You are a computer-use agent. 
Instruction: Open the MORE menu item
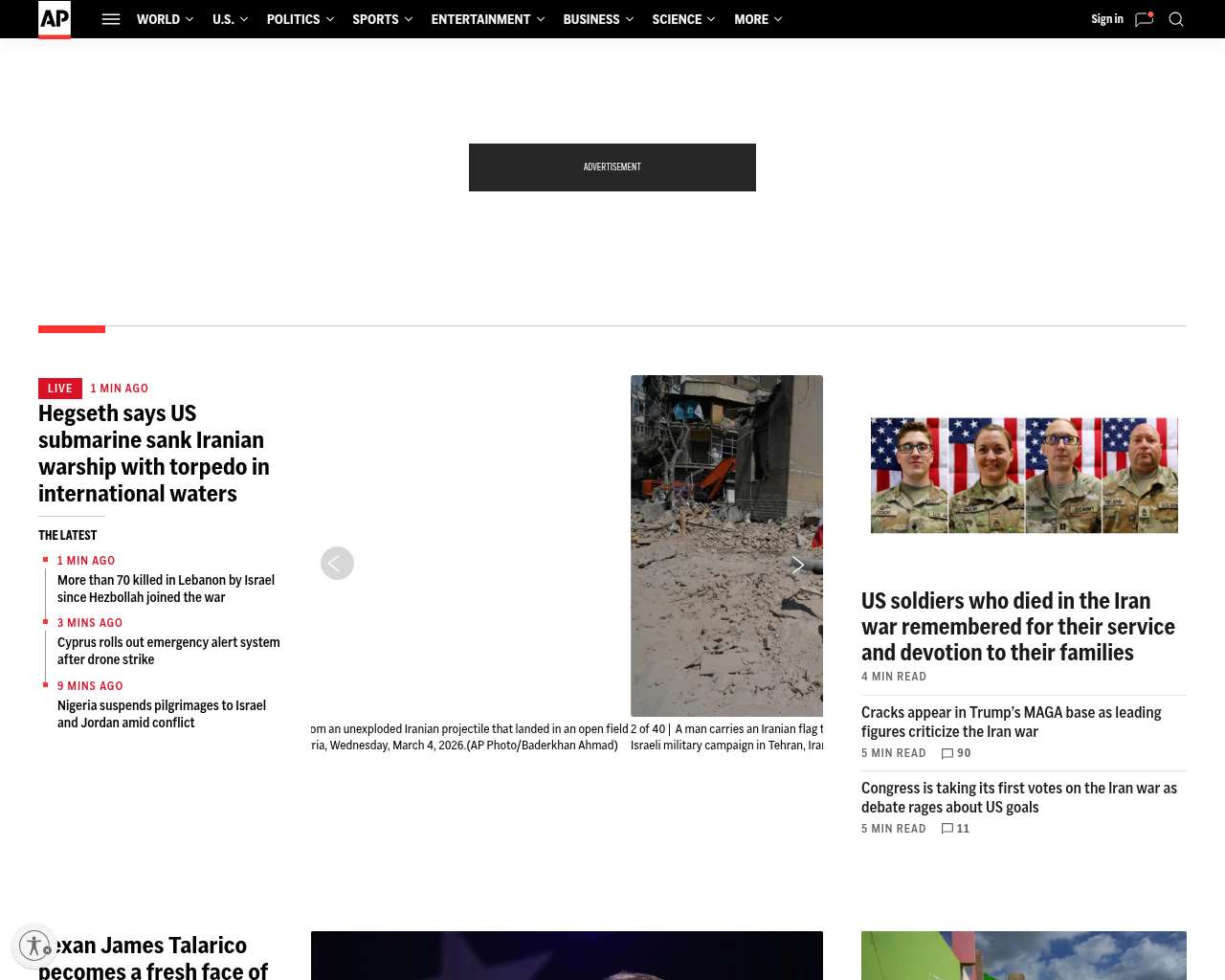point(751,19)
